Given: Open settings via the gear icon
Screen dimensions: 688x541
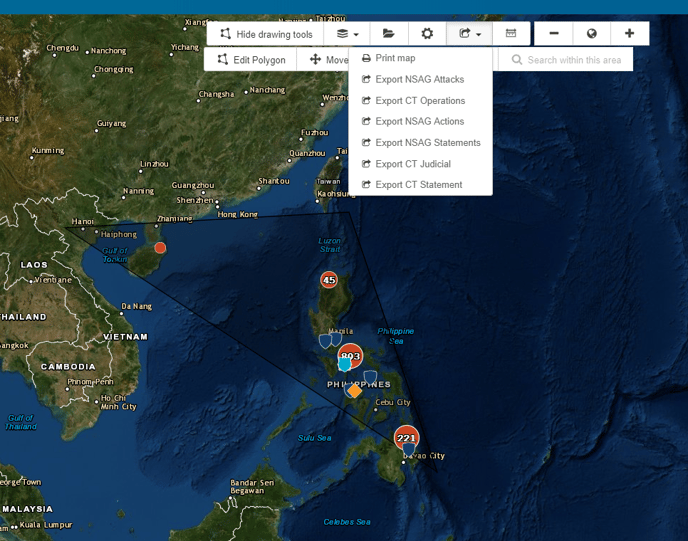Looking at the screenshot, I should pos(427,34).
